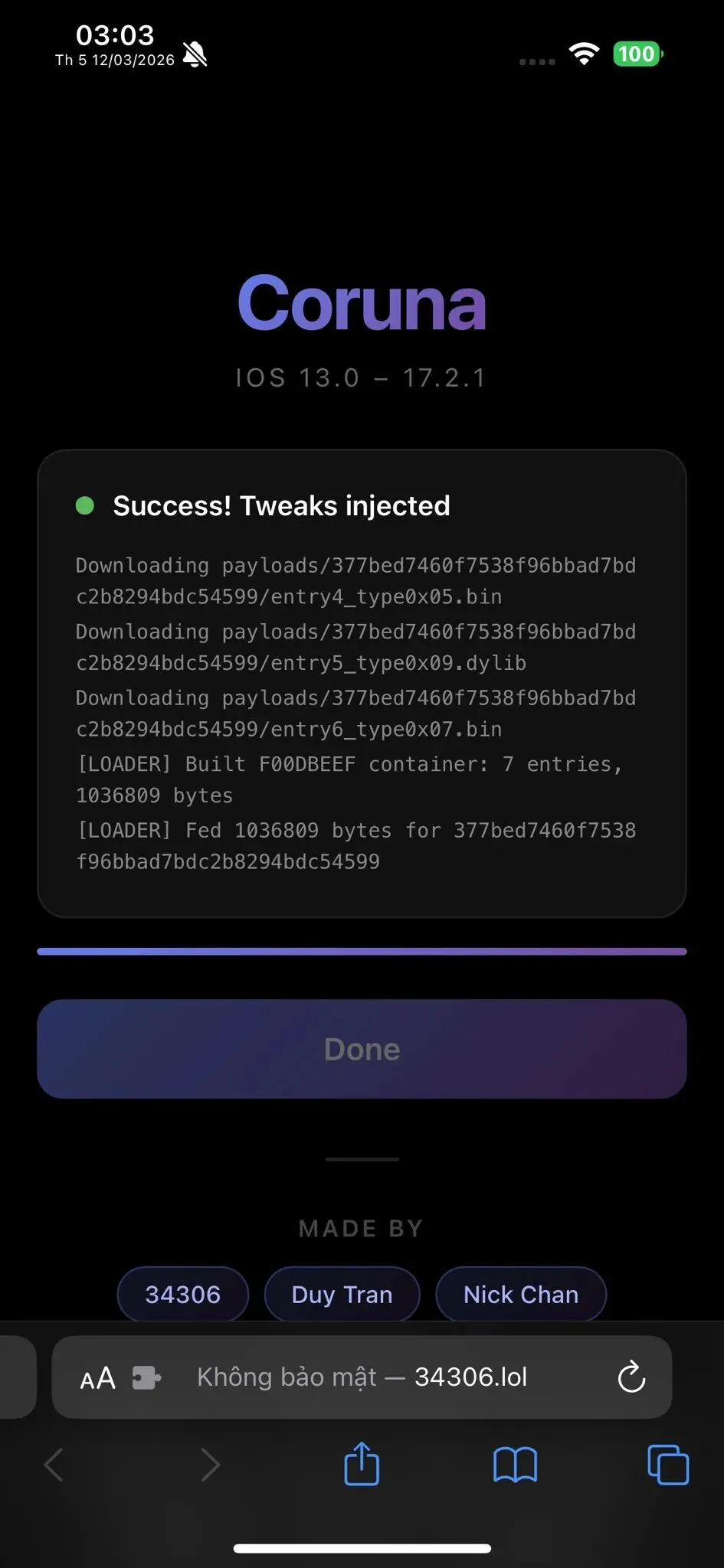
Task: Open the AA reader text-size menu
Action: [97, 1378]
